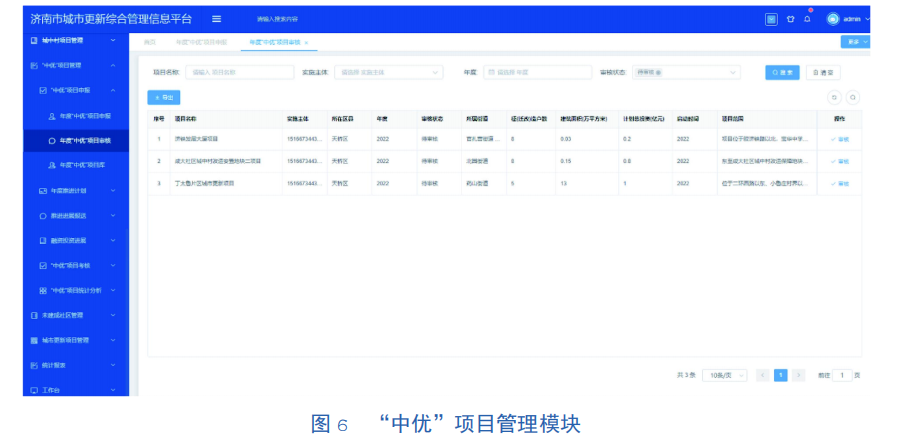This screenshot has height=447, width=906.
Task: Switch to the 年度"中优"项目申报 tab
Action: pyautogui.click(x=202, y=43)
